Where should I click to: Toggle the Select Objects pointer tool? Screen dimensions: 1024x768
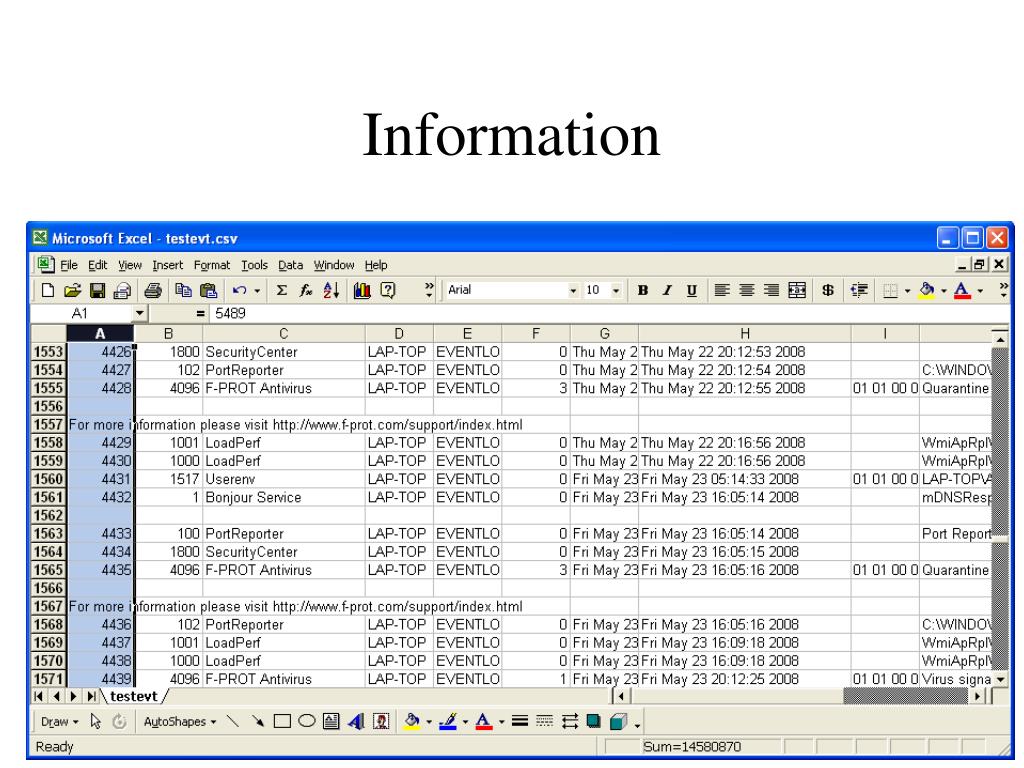pos(95,722)
